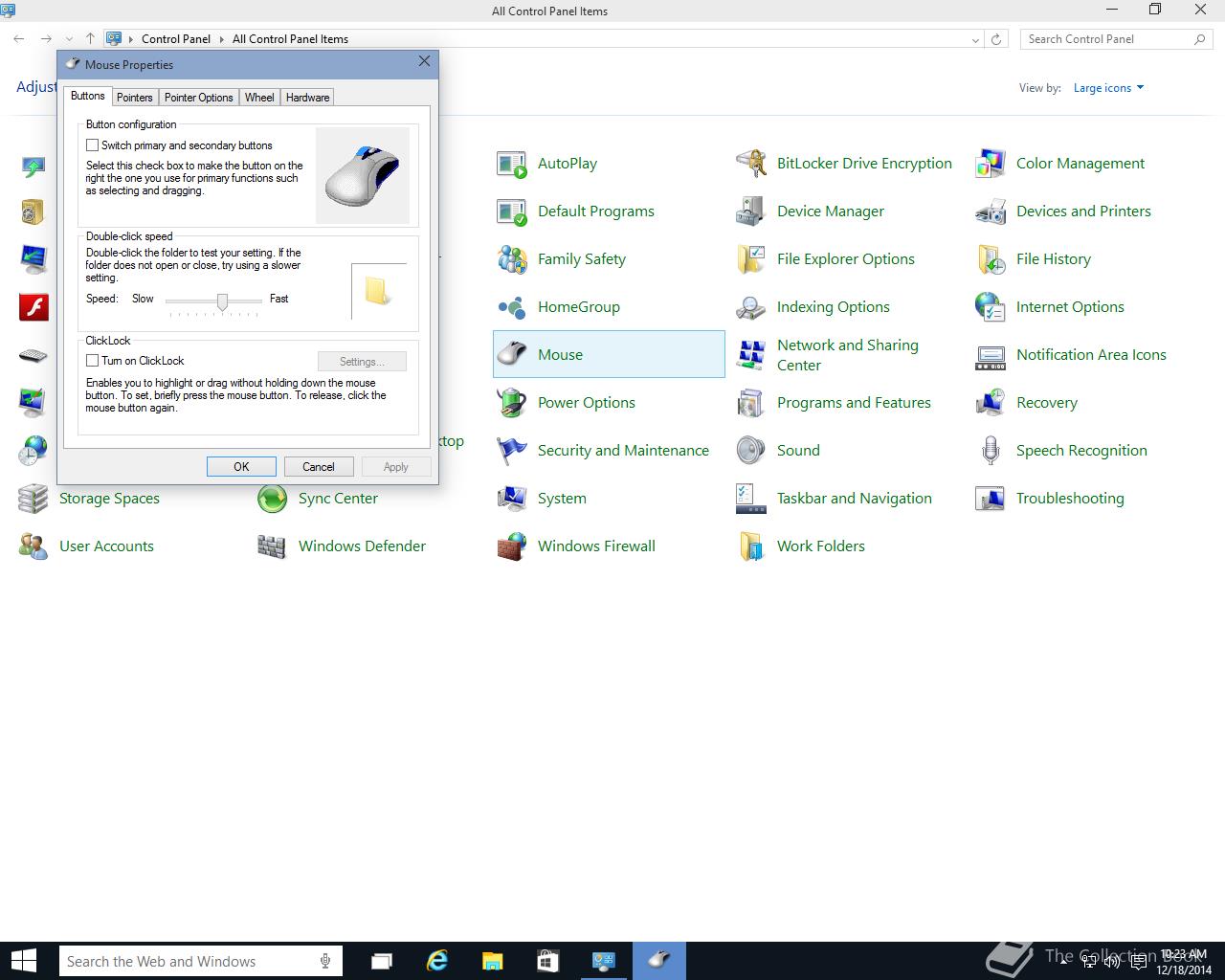Viewport: 1225px width, 980px height.
Task: Open Speech Recognition microphone icon
Action: 991,451
